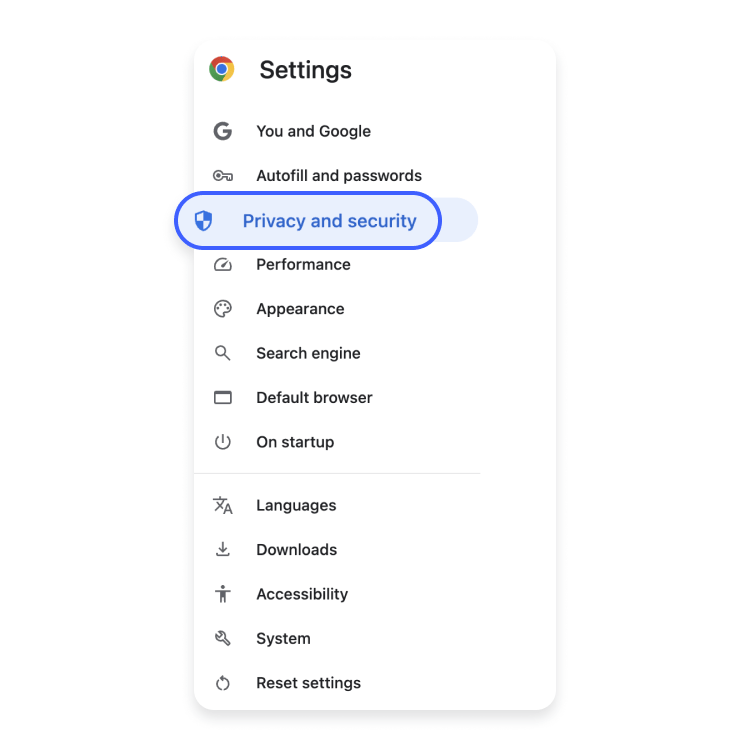Click the Chrome logo icon
This screenshot has width=750, height=750.
click(x=222, y=69)
